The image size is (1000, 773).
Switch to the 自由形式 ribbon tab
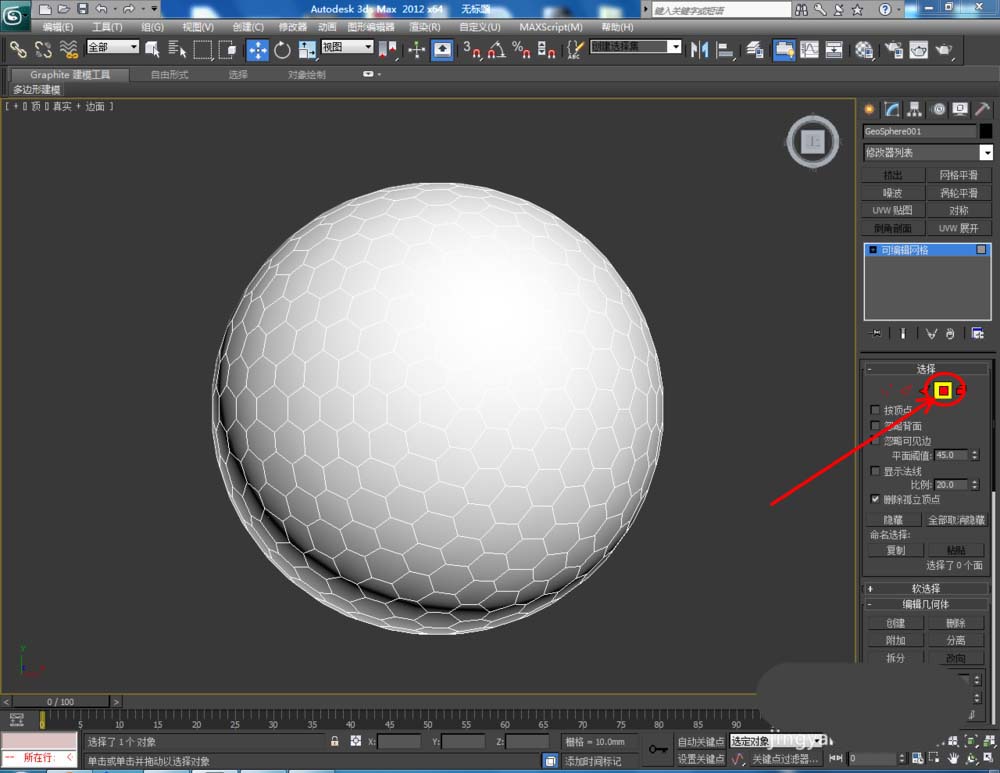[171, 75]
